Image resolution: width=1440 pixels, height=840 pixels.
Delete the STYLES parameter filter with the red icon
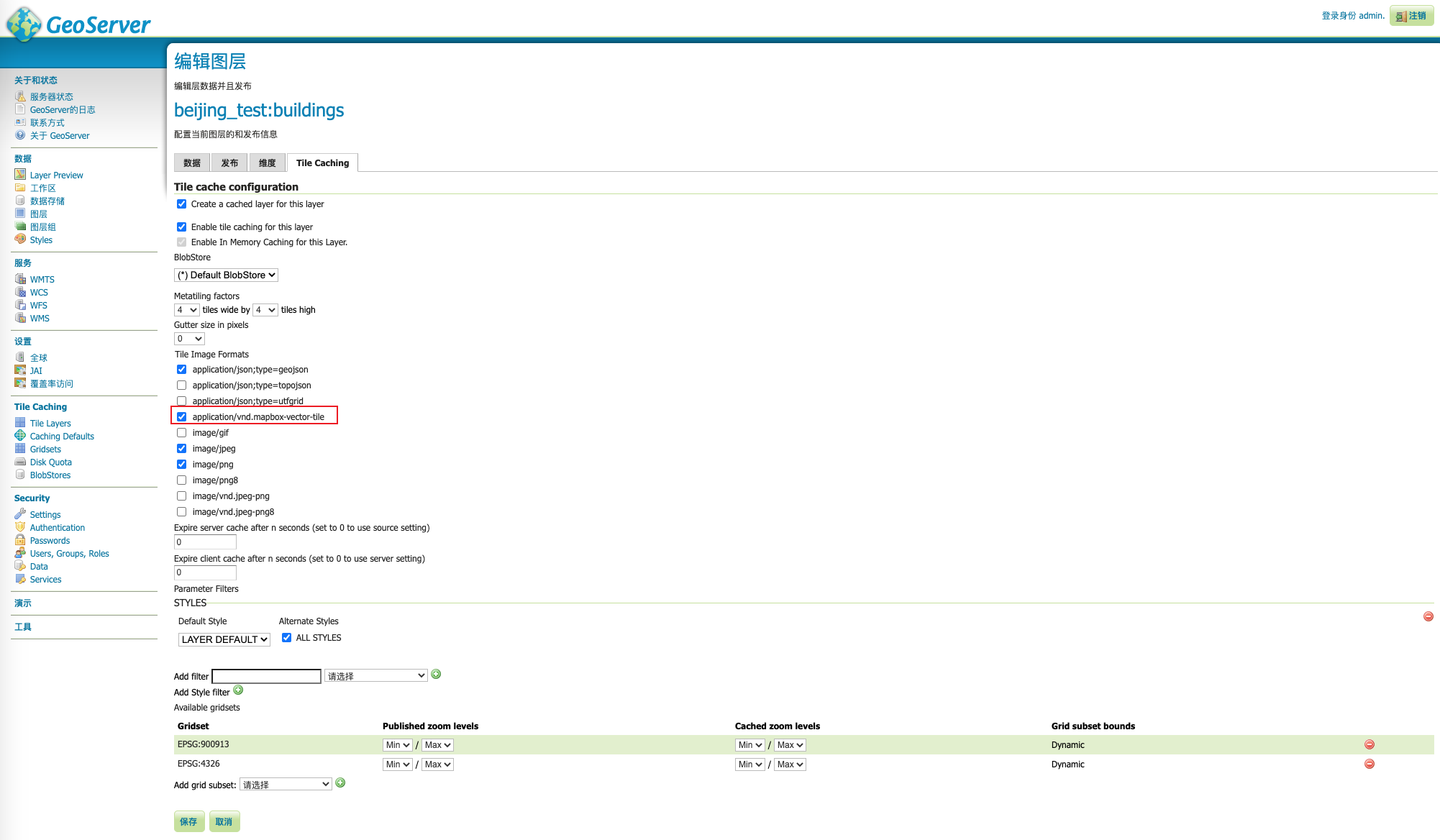pos(1428,617)
